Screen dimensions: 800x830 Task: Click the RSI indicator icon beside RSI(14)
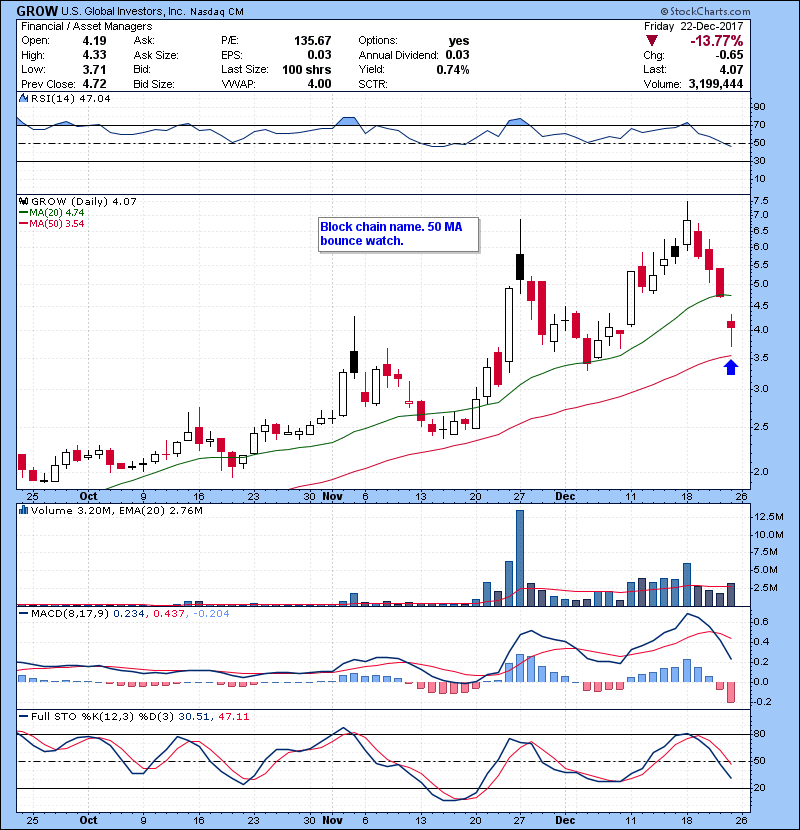pyautogui.click(x=23, y=98)
